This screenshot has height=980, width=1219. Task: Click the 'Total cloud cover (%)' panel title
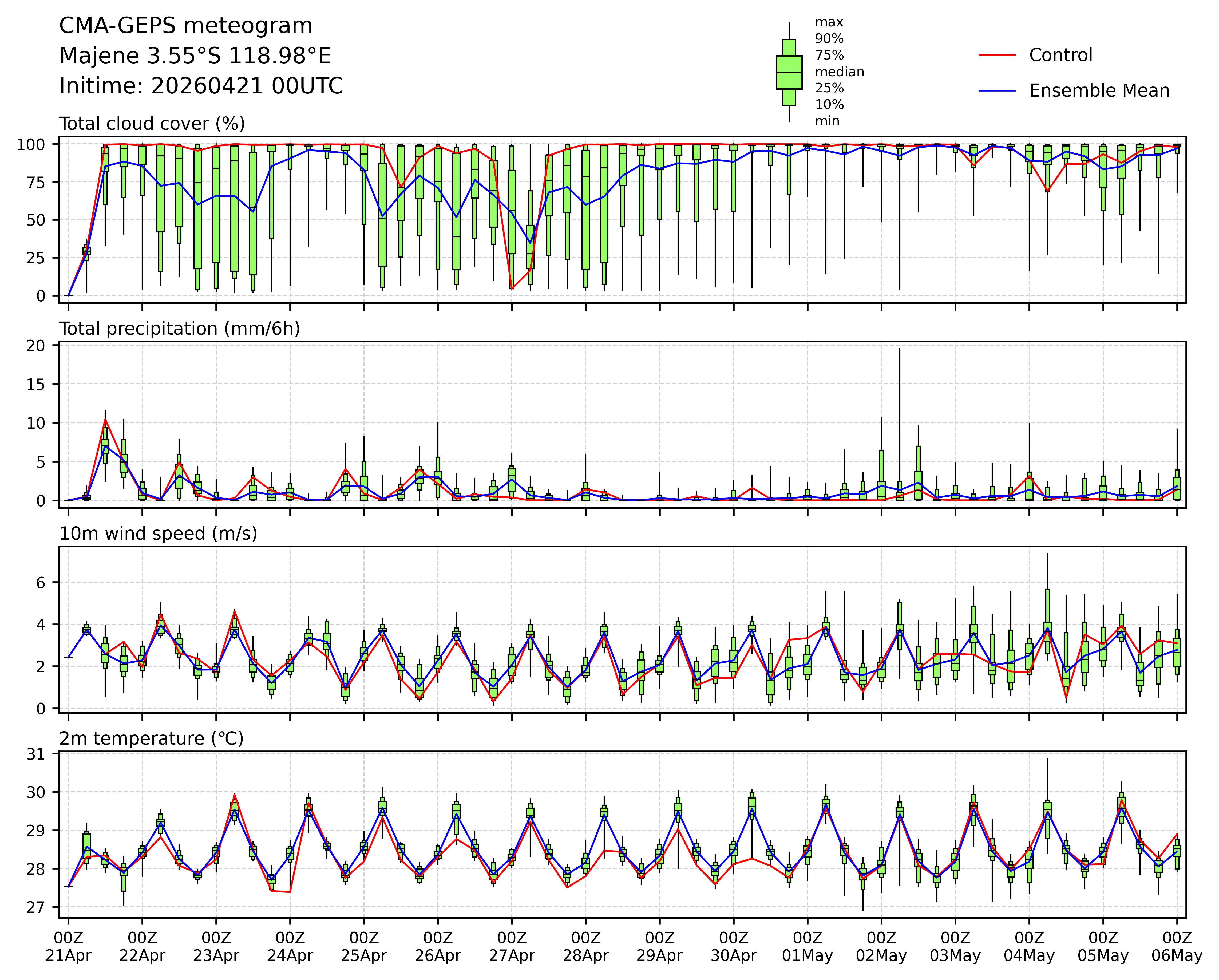(152, 124)
